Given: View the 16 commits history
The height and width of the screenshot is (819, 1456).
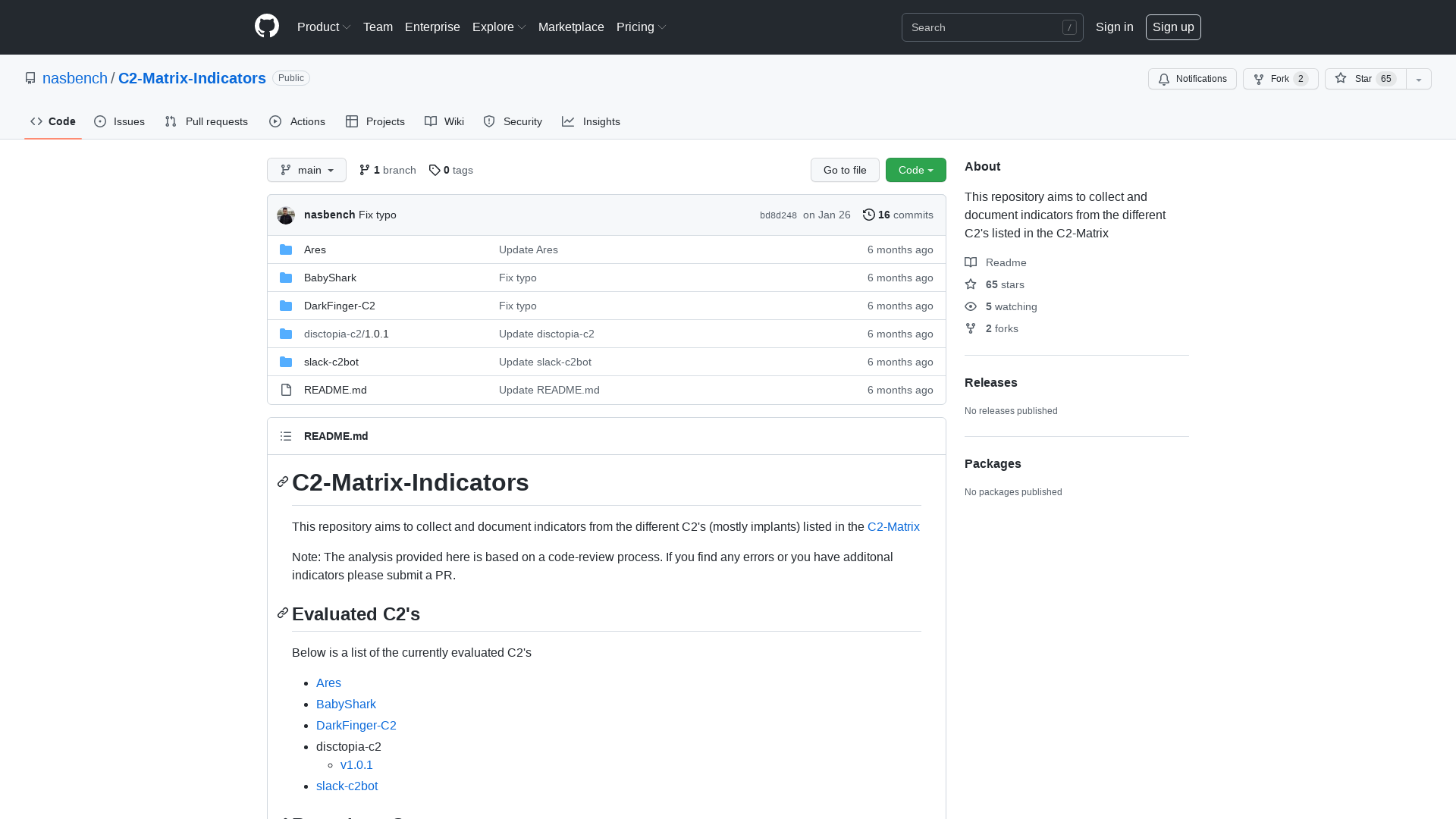Looking at the screenshot, I should click(898, 215).
